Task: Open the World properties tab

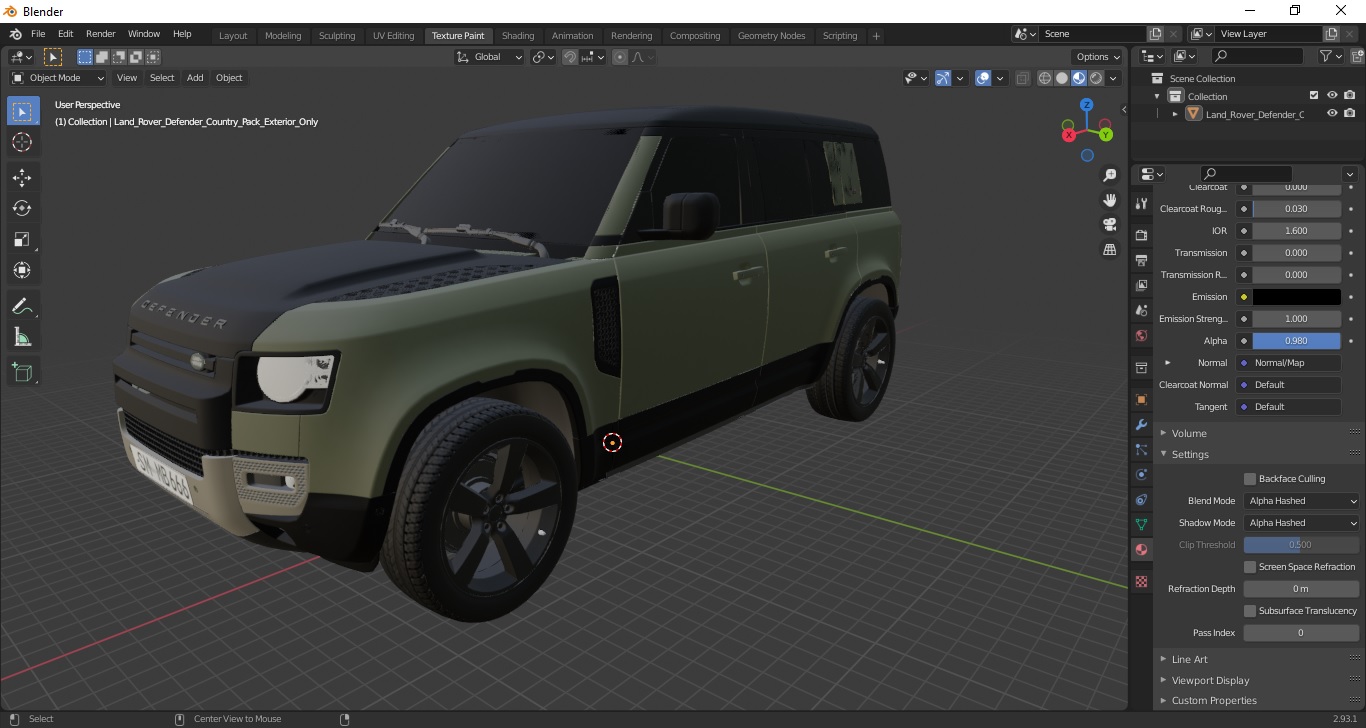Action: pos(1141,335)
